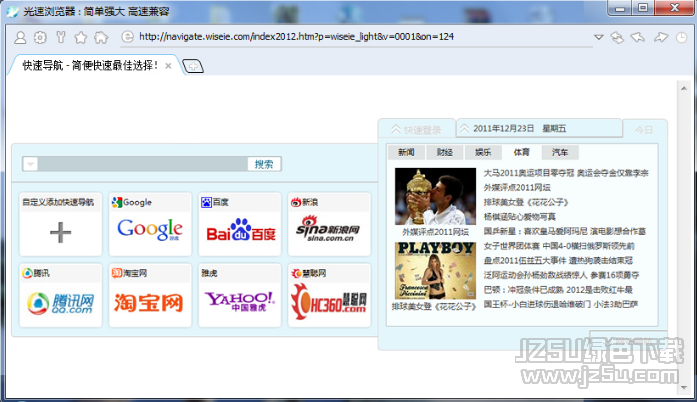697x402 pixels.
Task: Switch to the 汽车 auto tab
Action: click(x=560, y=153)
